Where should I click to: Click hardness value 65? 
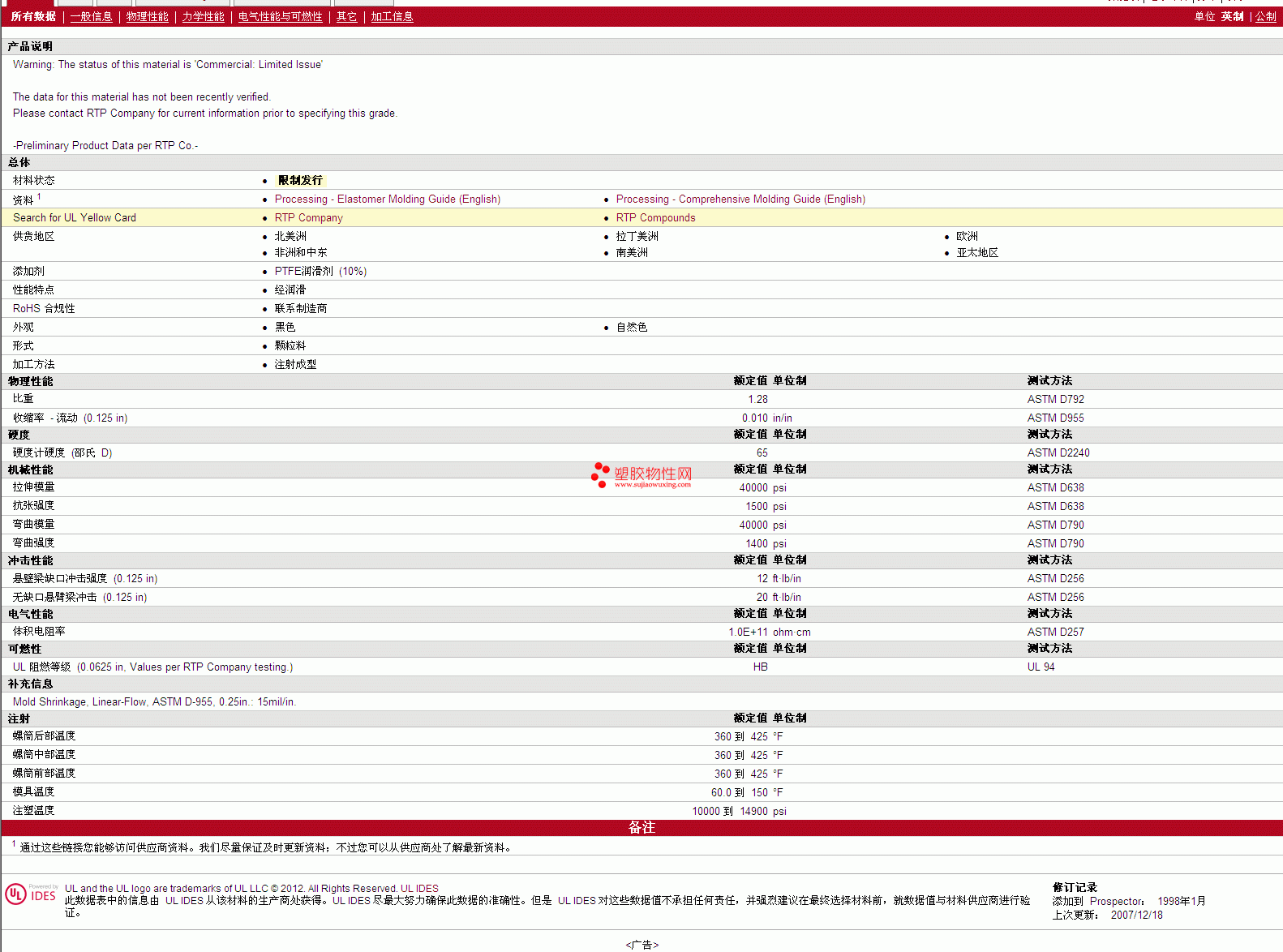(x=762, y=452)
